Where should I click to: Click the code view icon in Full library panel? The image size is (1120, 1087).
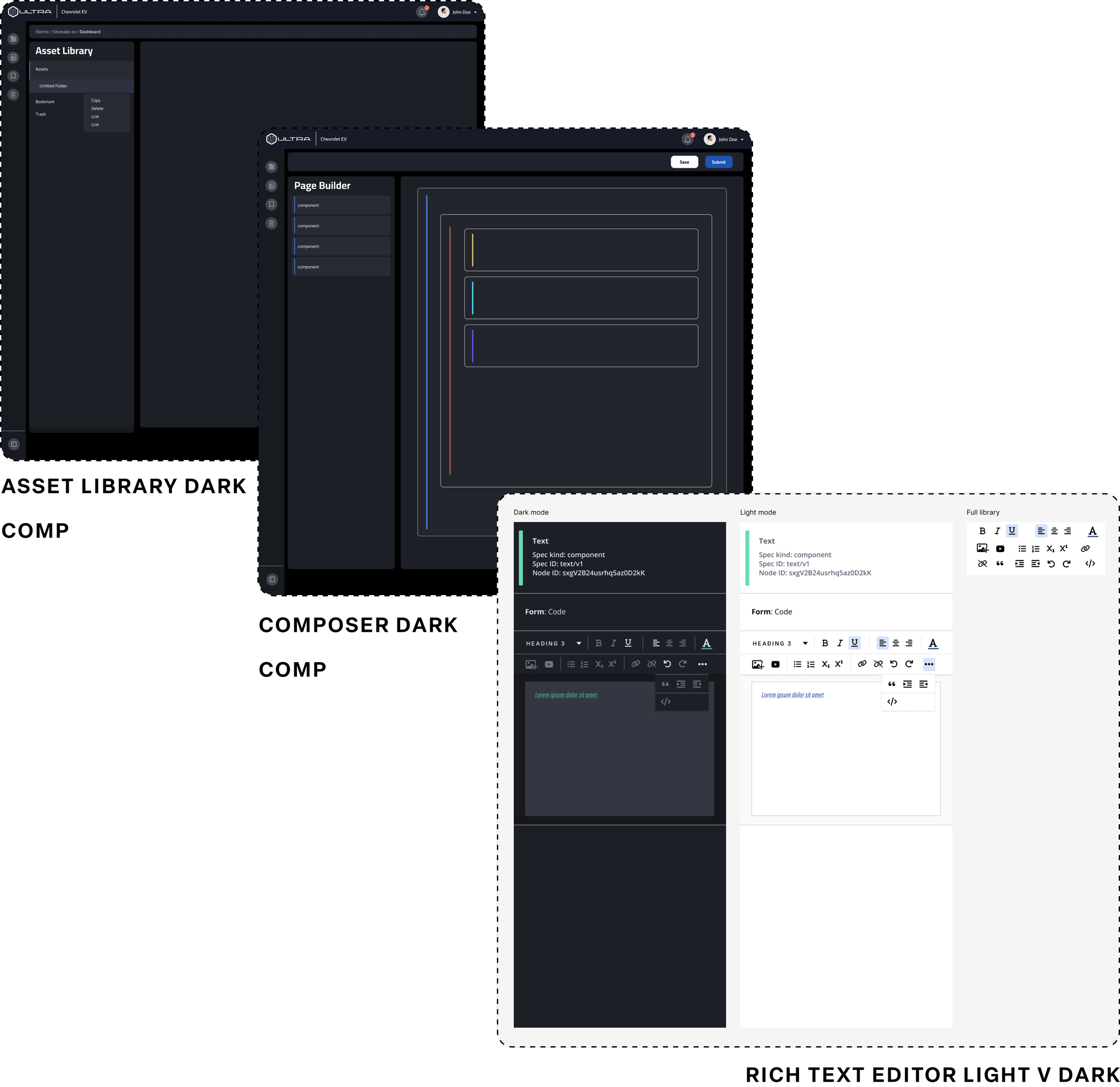1090,564
